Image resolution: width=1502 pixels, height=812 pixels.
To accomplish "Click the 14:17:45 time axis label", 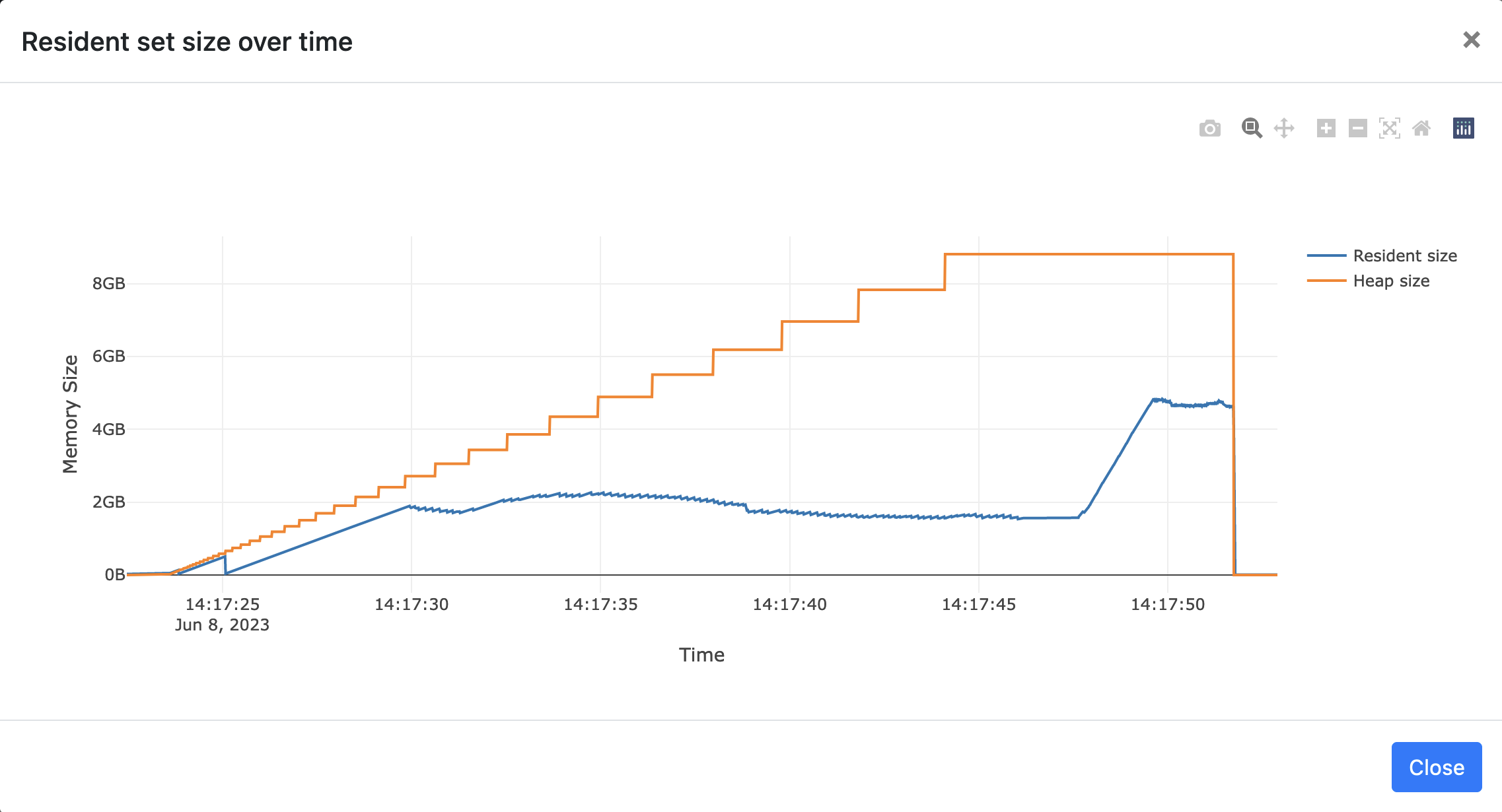I will (x=978, y=604).
